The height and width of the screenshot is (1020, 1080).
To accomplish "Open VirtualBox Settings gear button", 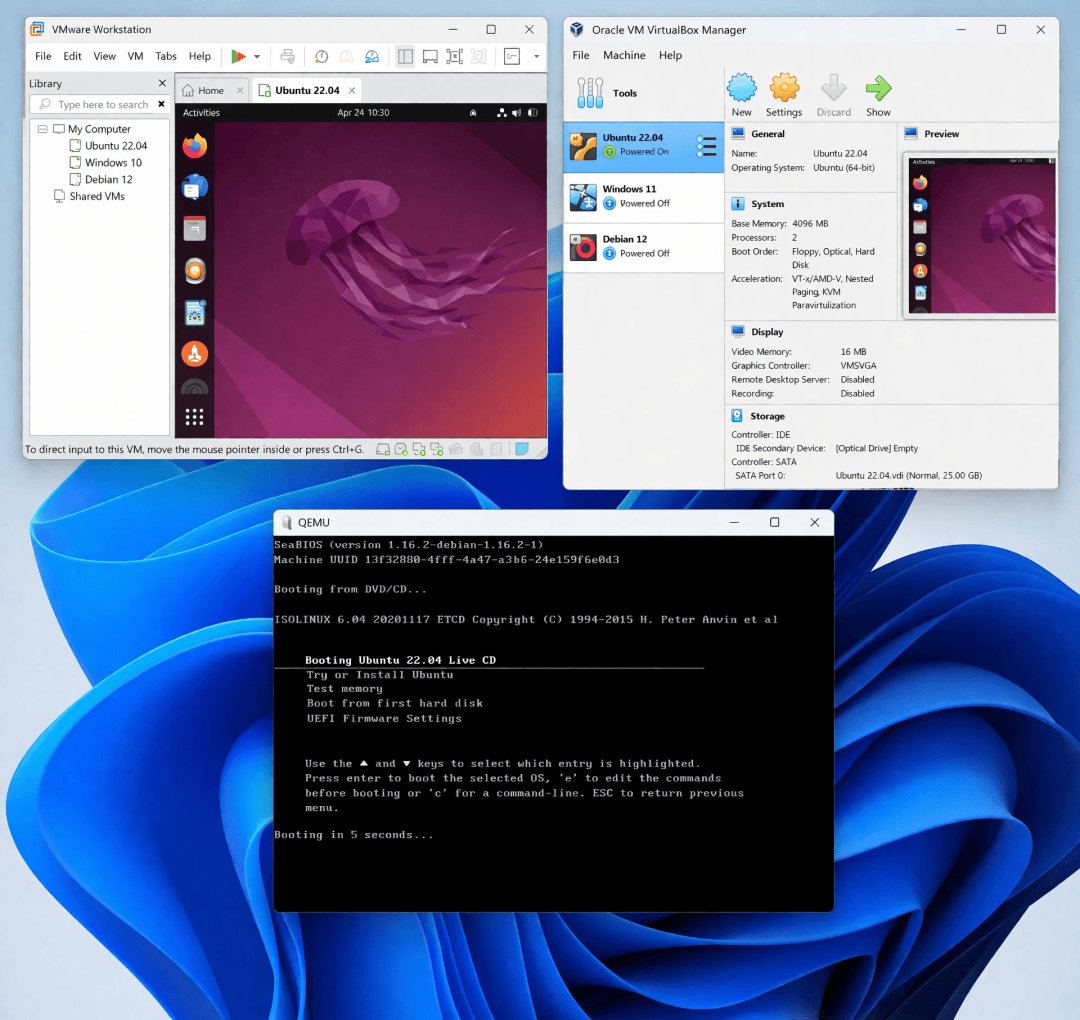I will [x=784, y=96].
